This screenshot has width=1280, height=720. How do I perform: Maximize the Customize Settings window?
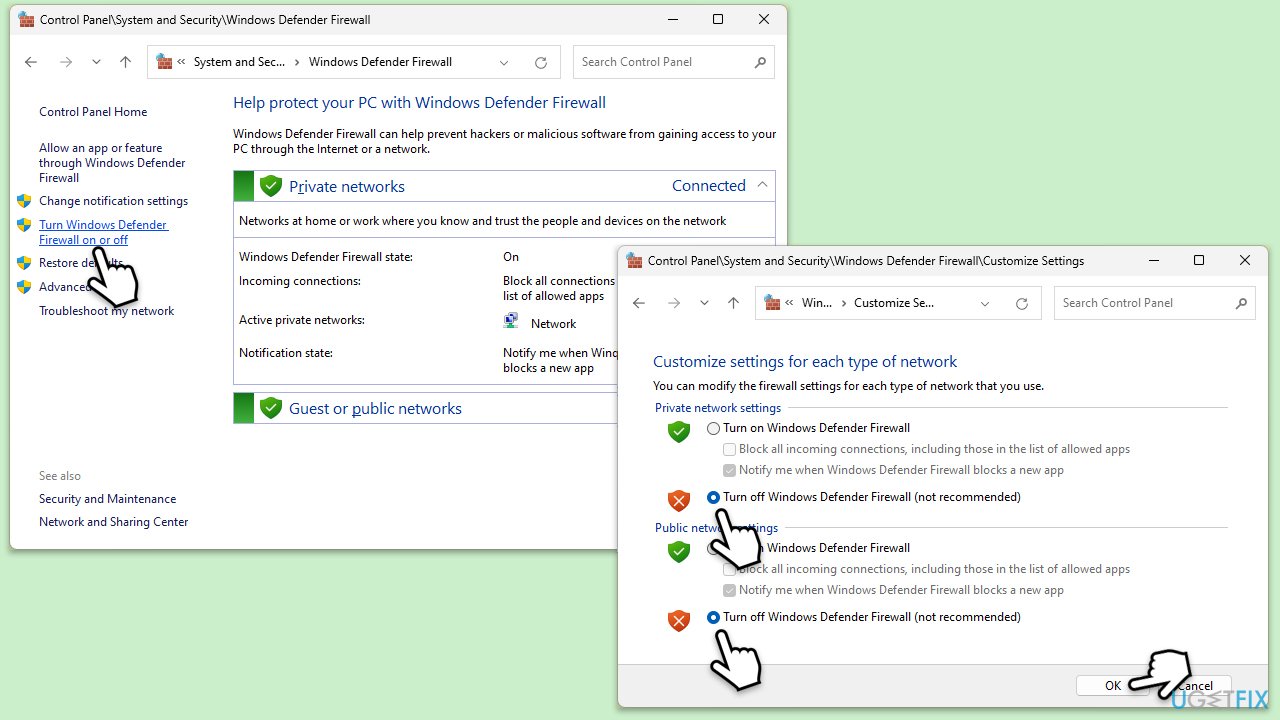click(1199, 261)
